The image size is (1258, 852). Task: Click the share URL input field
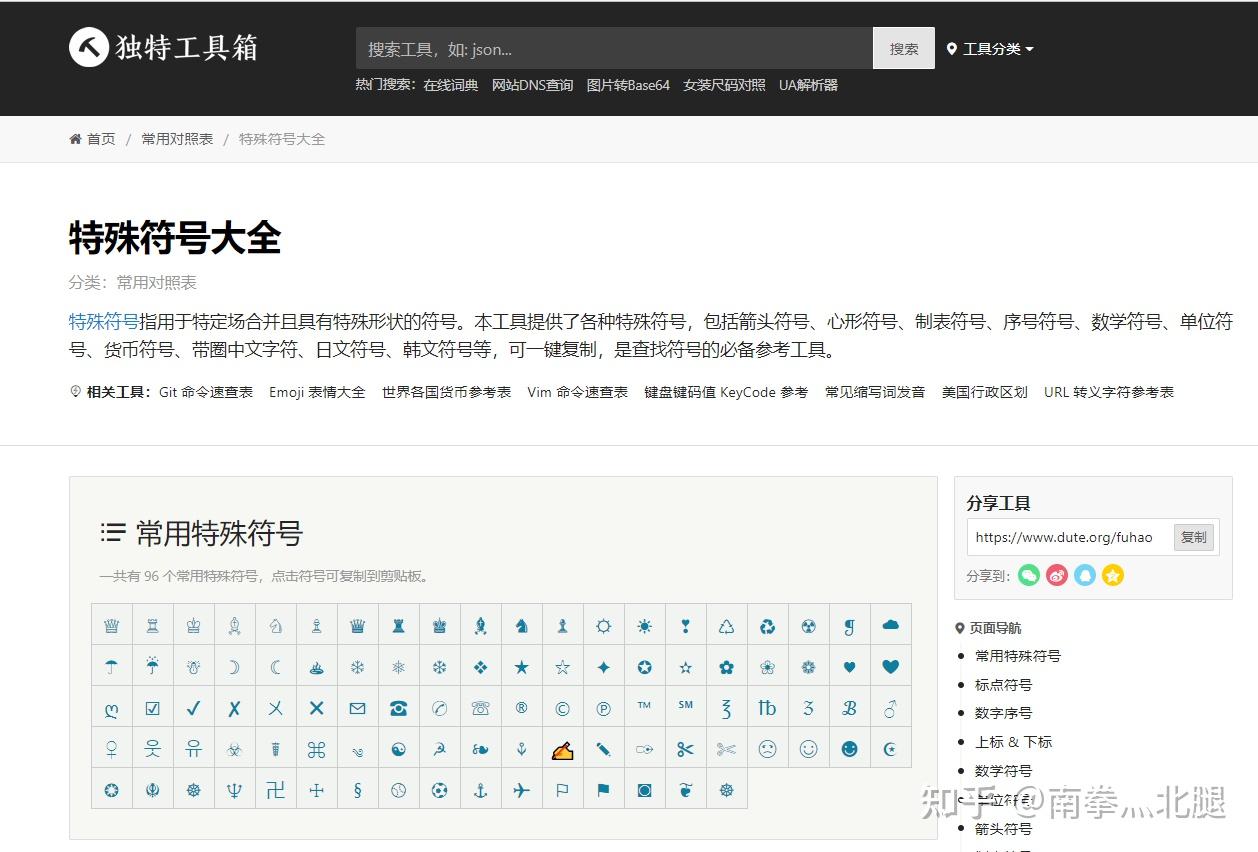(x=1065, y=537)
